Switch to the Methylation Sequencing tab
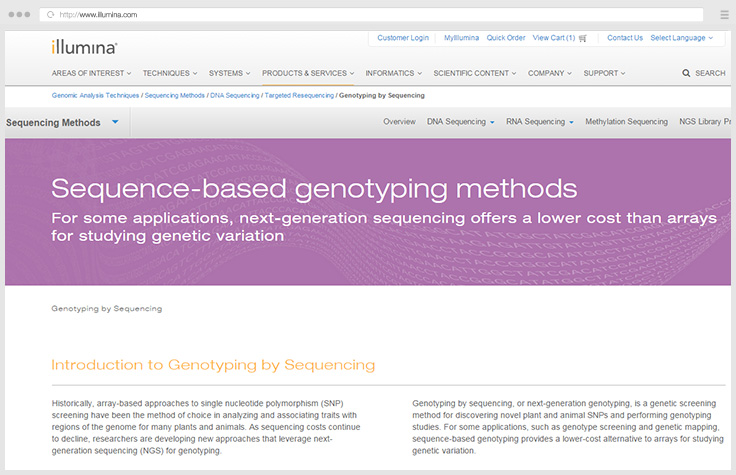 (626, 122)
